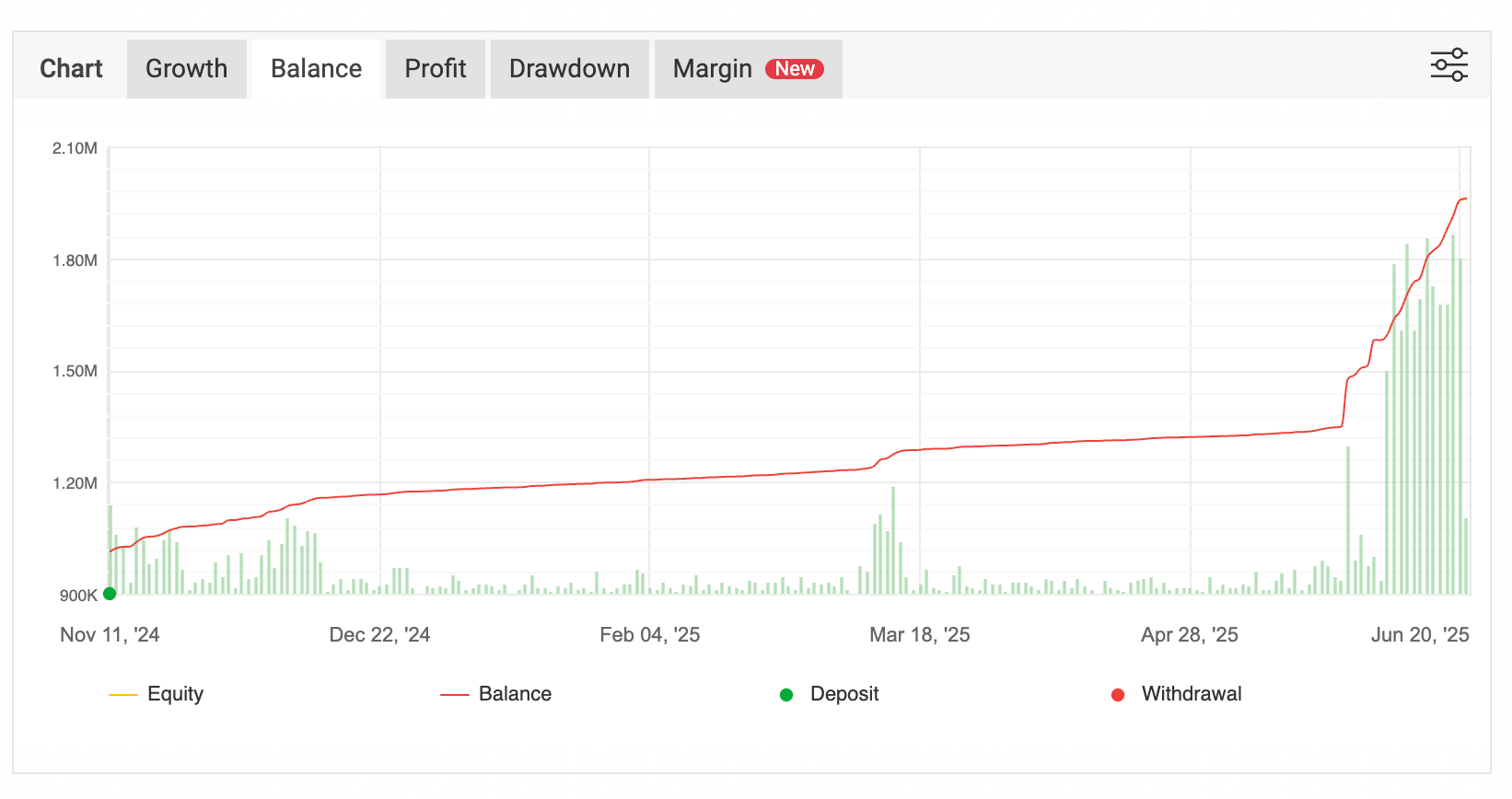Show the Drawdown tab
The width and height of the screenshot is (1512, 799).
[569, 69]
